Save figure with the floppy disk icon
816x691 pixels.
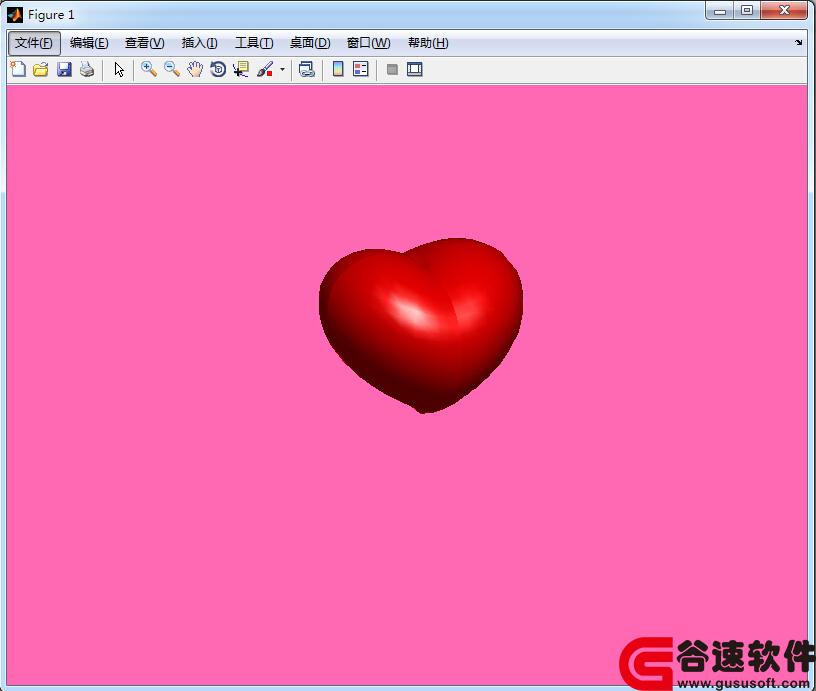click(x=64, y=69)
